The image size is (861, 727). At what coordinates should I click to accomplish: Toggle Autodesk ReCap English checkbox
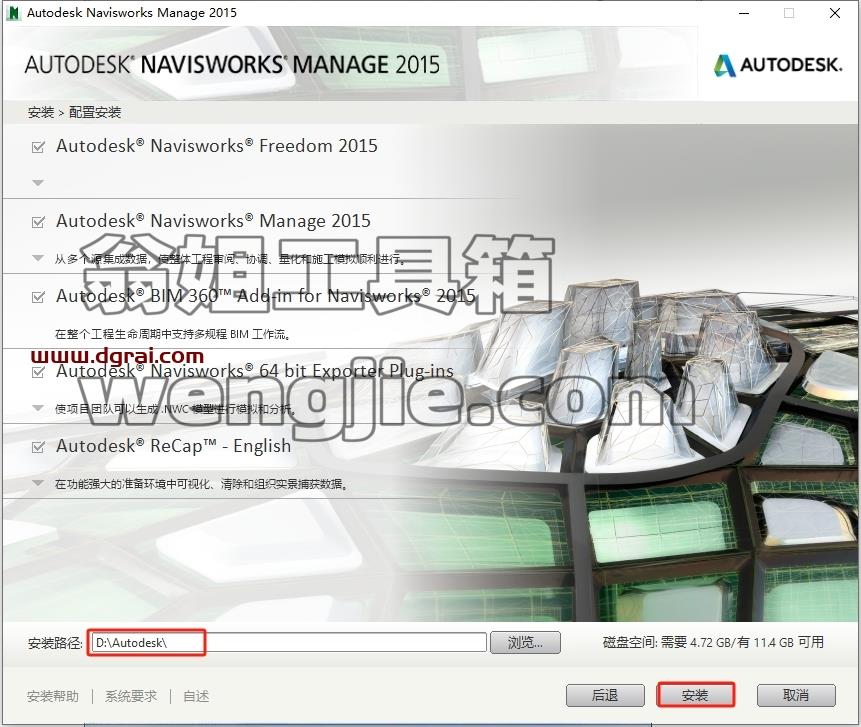pos(38,447)
